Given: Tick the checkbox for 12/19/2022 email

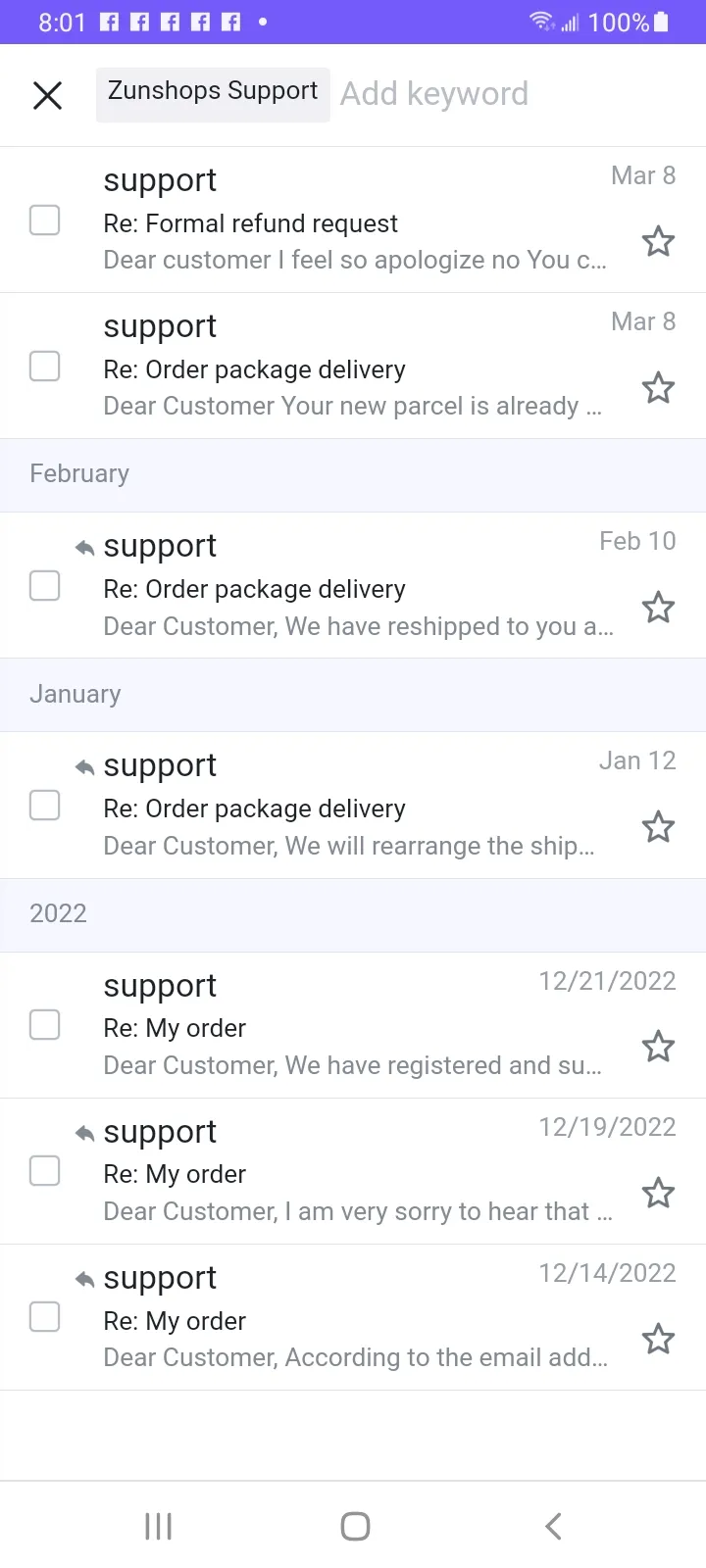Looking at the screenshot, I should pos(44,1171).
